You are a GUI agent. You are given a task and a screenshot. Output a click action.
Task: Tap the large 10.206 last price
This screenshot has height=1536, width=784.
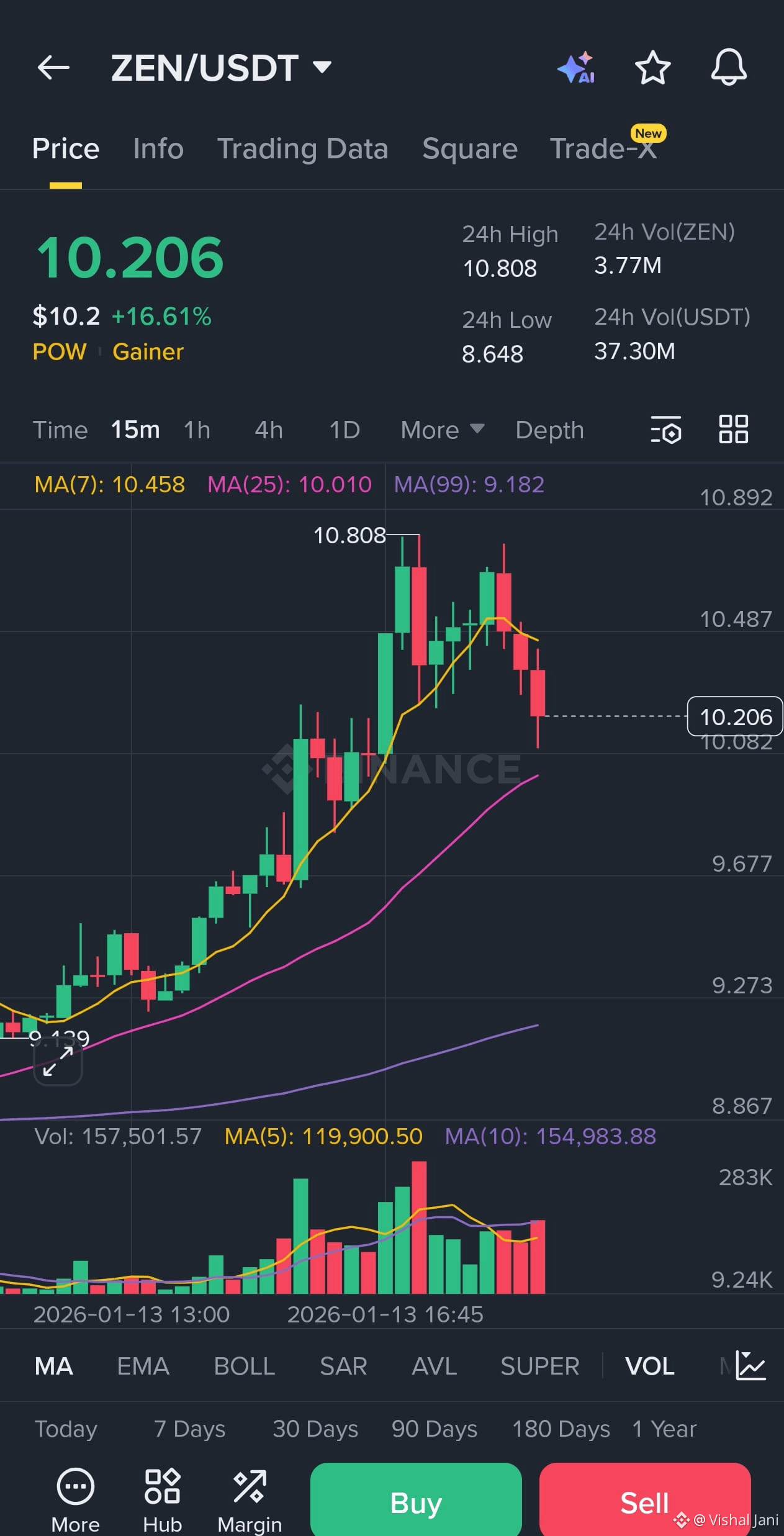pyautogui.click(x=130, y=258)
